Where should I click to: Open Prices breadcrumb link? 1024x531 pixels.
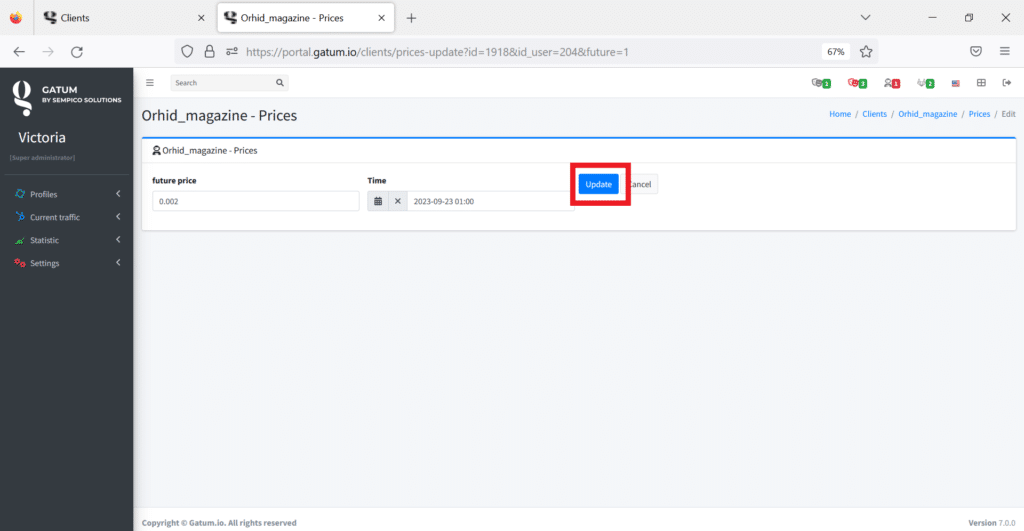pos(979,114)
